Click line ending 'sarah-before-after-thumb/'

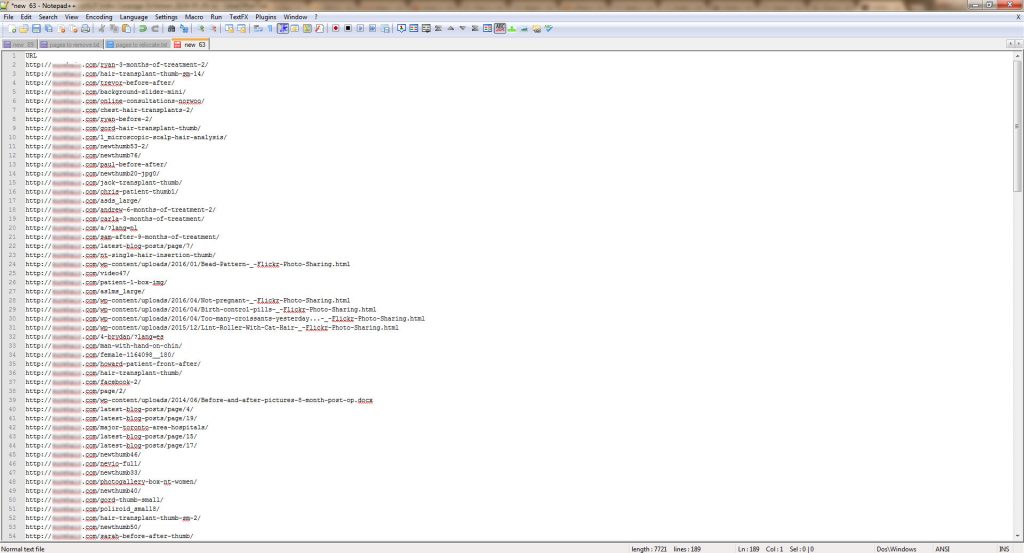pyautogui.click(x=109, y=536)
